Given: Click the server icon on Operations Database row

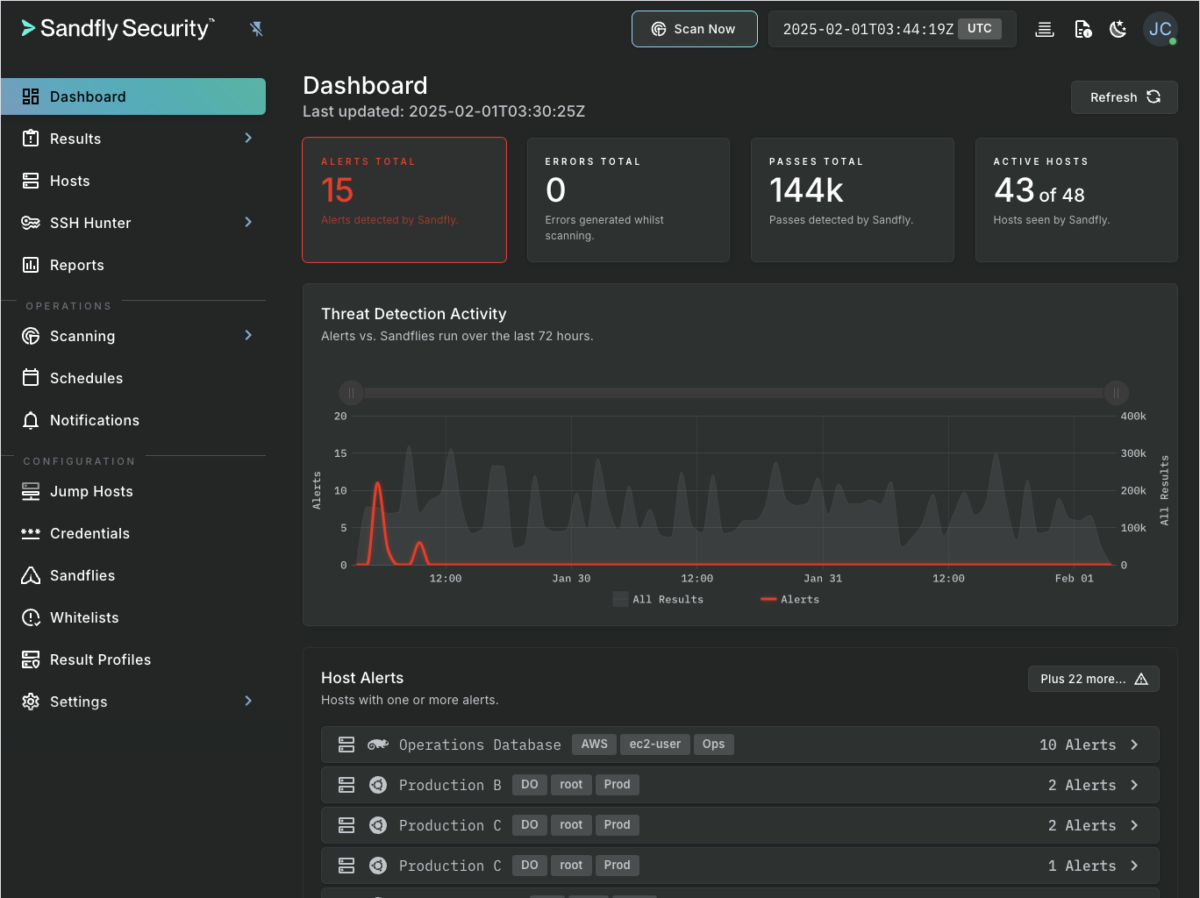Looking at the screenshot, I should pyautogui.click(x=346, y=744).
